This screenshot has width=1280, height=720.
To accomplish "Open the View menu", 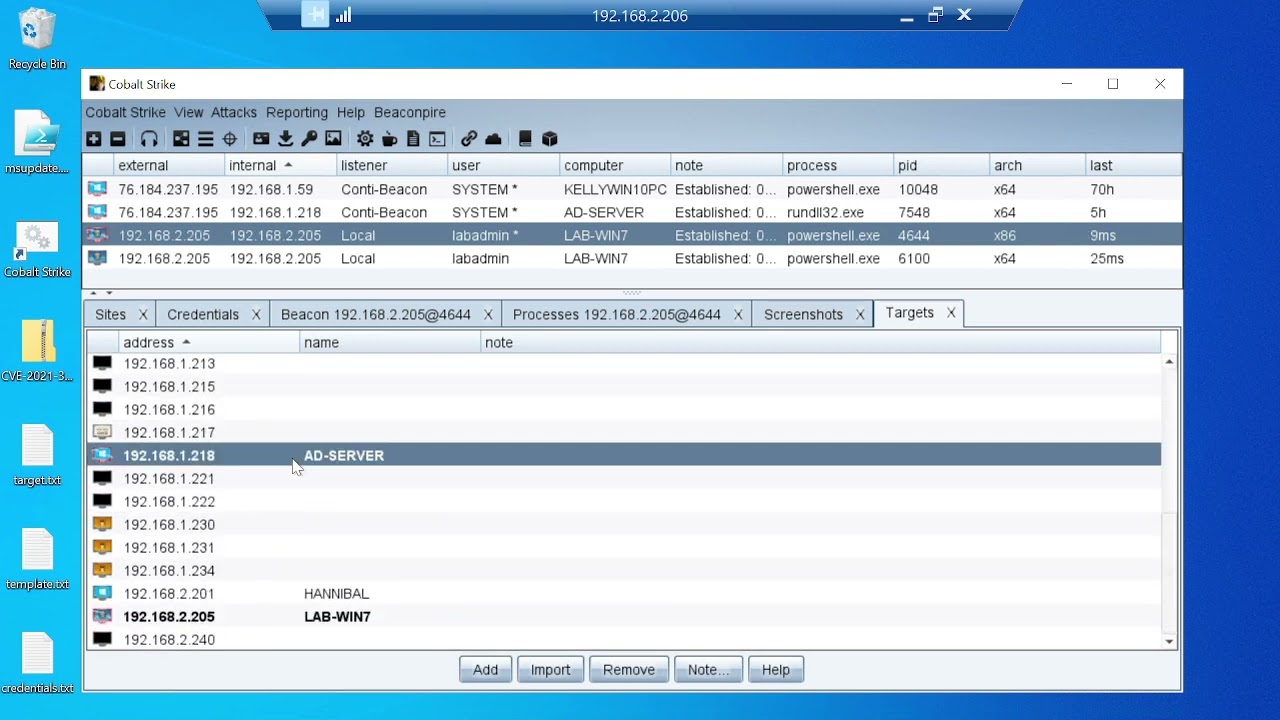I will pos(188,112).
